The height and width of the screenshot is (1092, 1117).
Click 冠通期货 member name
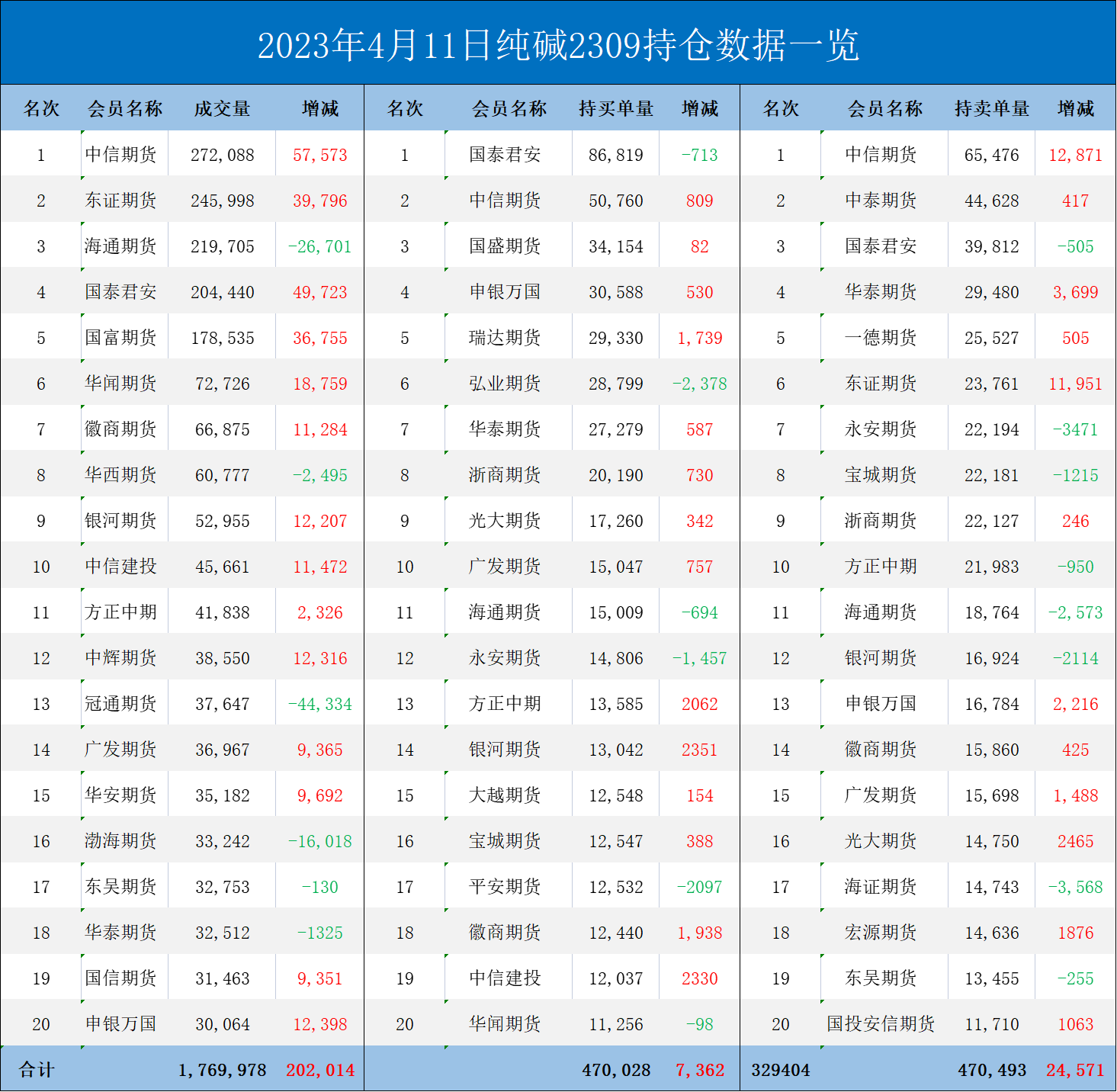tap(120, 704)
